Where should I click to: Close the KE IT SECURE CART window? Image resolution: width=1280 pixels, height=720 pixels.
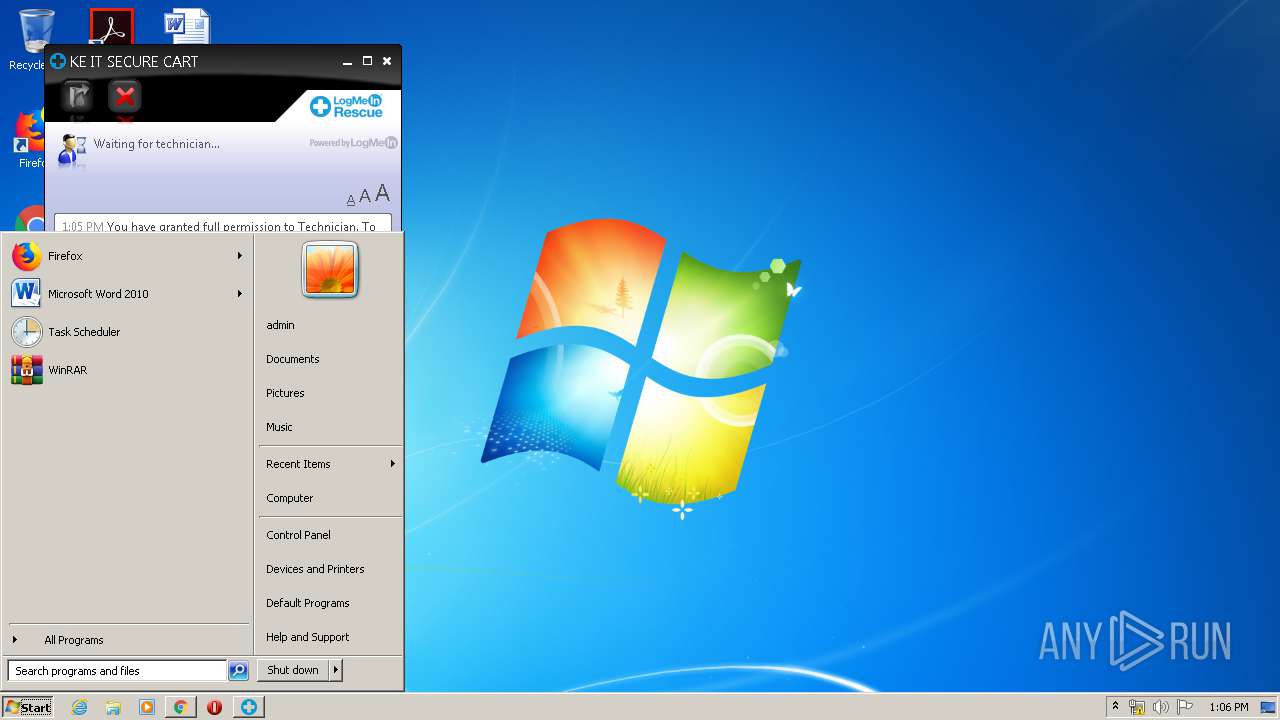click(x=387, y=61)
